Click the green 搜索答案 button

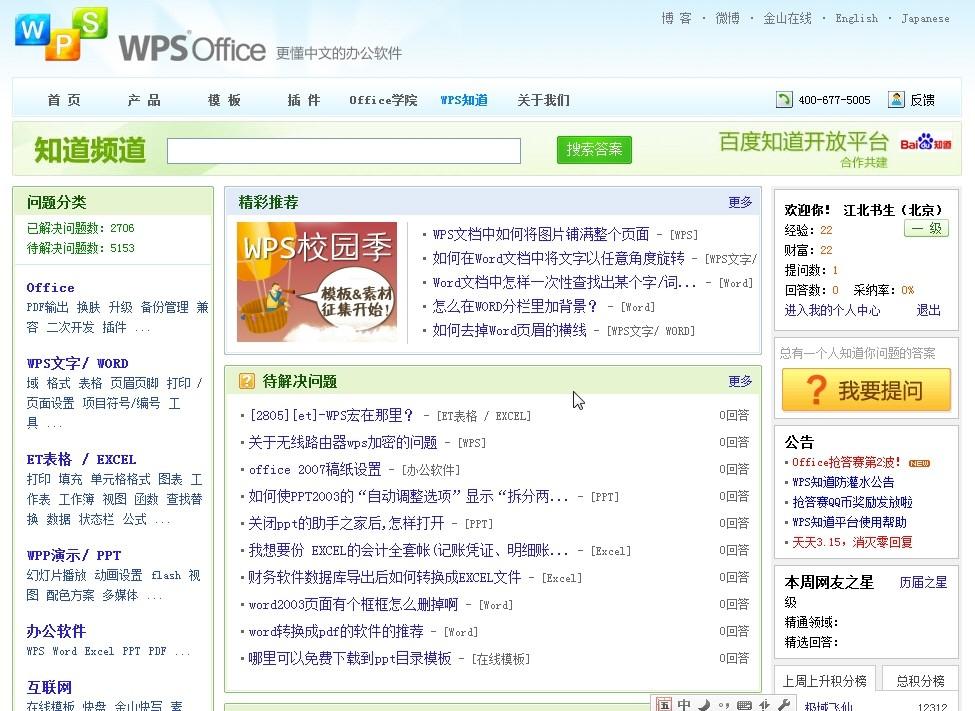[594, 150]
